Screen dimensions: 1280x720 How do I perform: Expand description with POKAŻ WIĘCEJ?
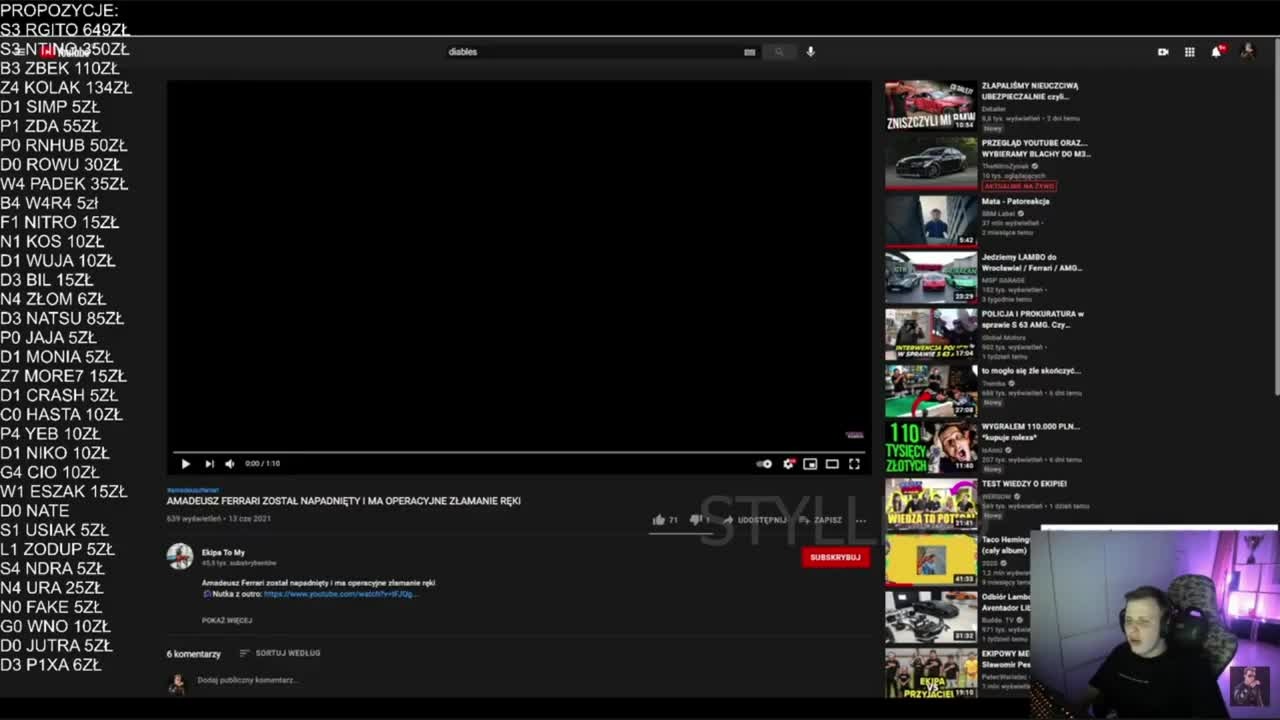point(227,620)
